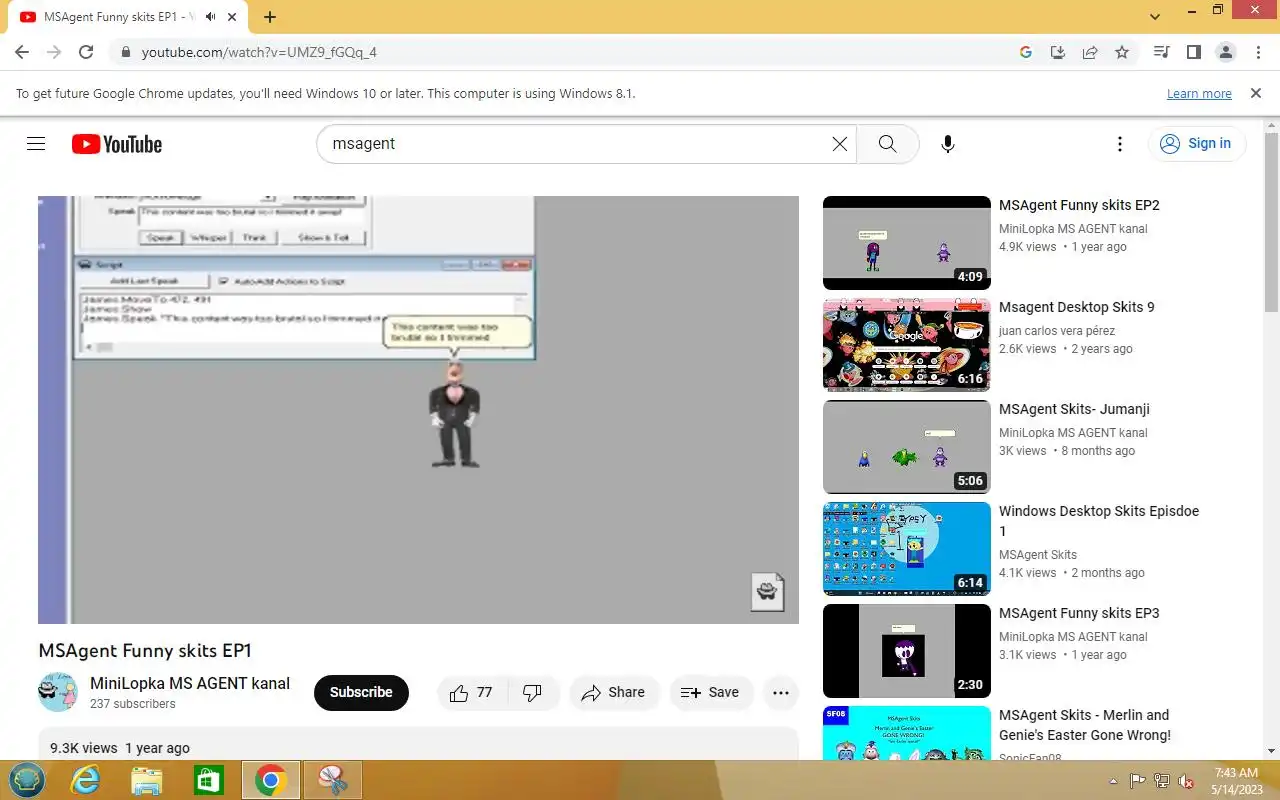The image size is (1280, 800).
Task: Dislike the video with thumbs down
Action: 533,692
